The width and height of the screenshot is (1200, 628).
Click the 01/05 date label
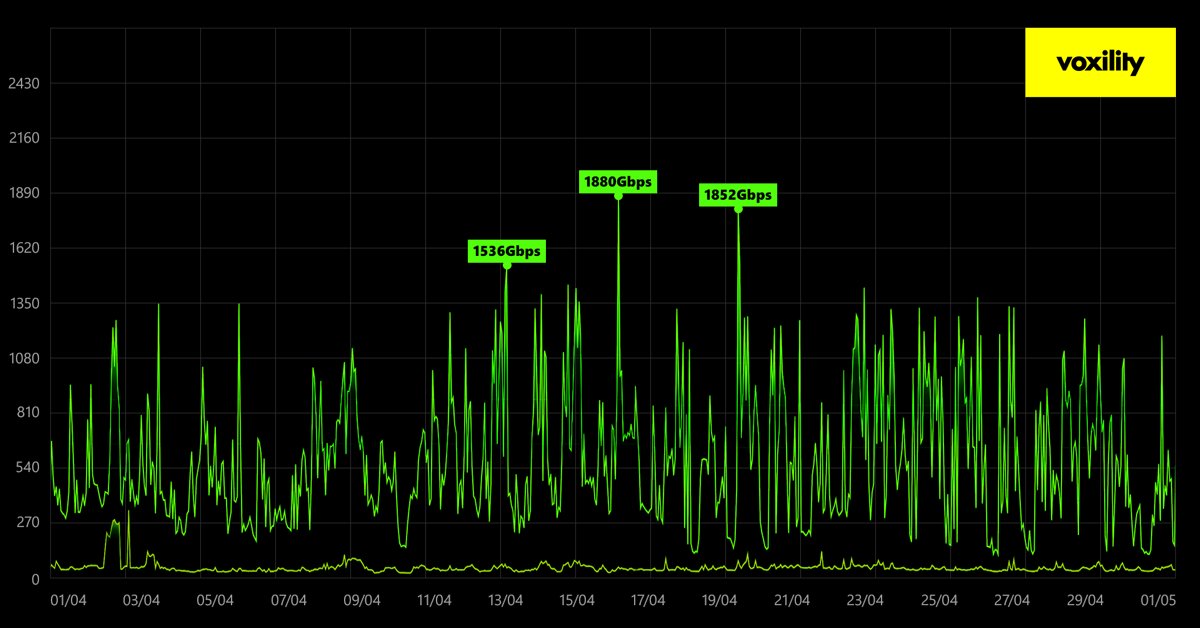tap(1157, 601)
